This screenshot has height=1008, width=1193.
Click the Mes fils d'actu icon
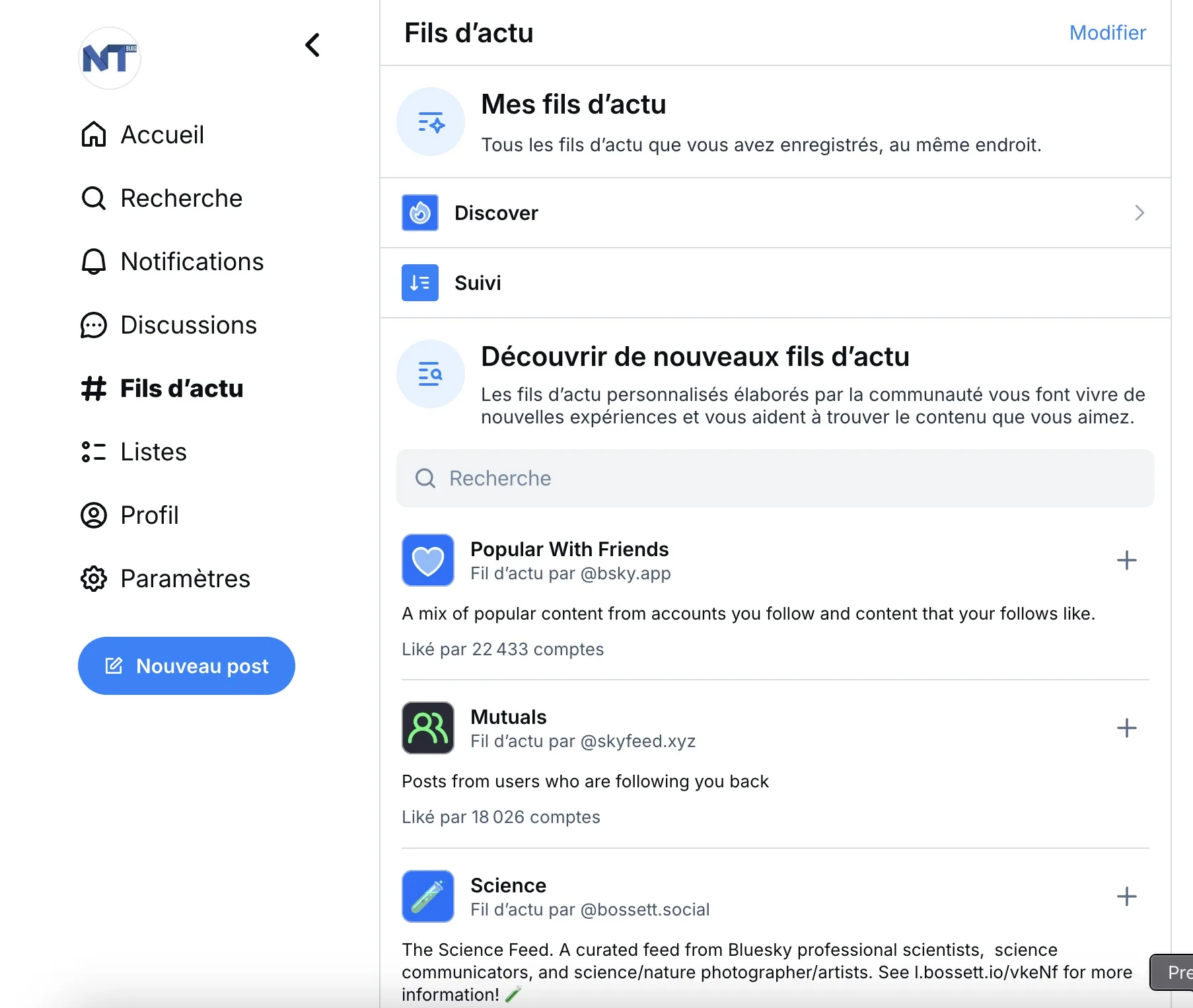coord(430,122)
